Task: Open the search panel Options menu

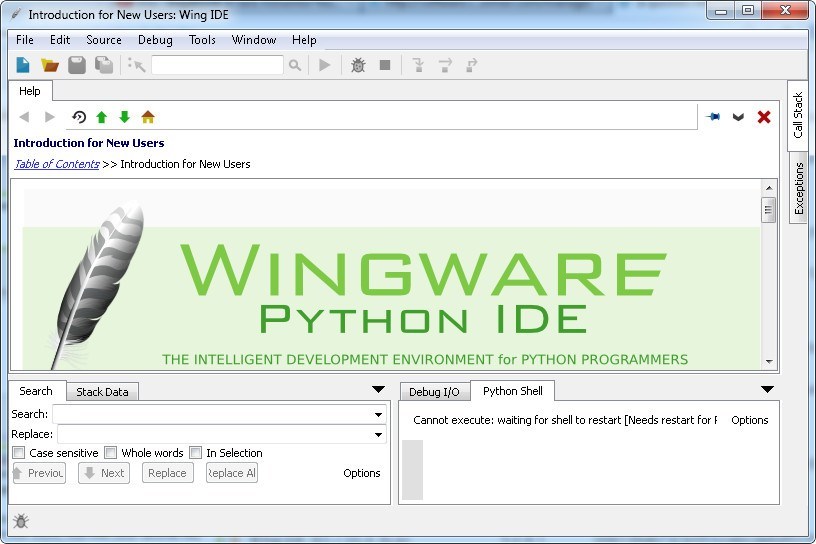Action: pyautogui.click(x=362, y=473)
